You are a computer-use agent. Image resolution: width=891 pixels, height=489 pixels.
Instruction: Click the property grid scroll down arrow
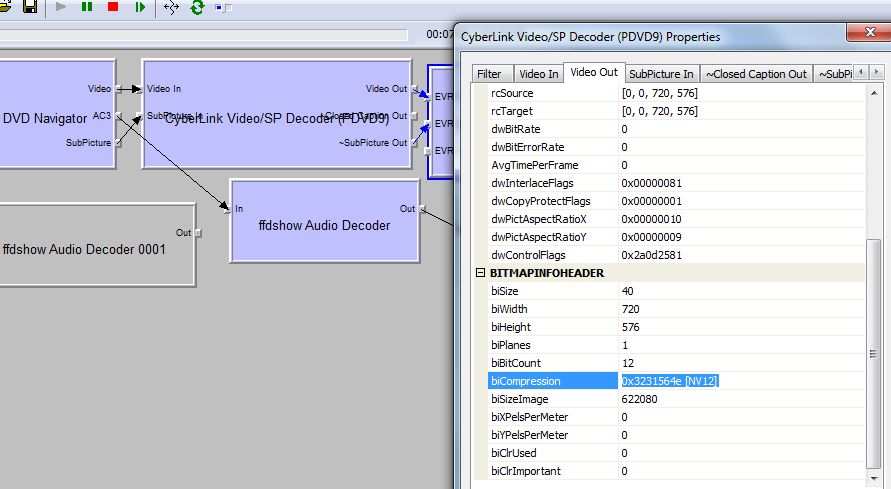click(x=874, y=478)
